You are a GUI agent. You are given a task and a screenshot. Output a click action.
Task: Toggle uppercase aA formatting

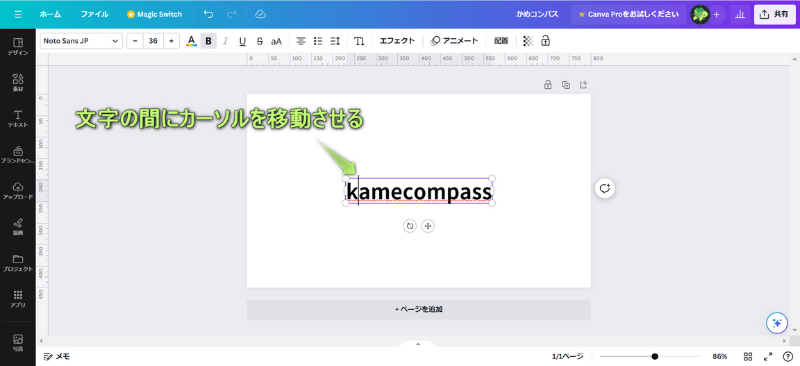(x=277, y=41)
